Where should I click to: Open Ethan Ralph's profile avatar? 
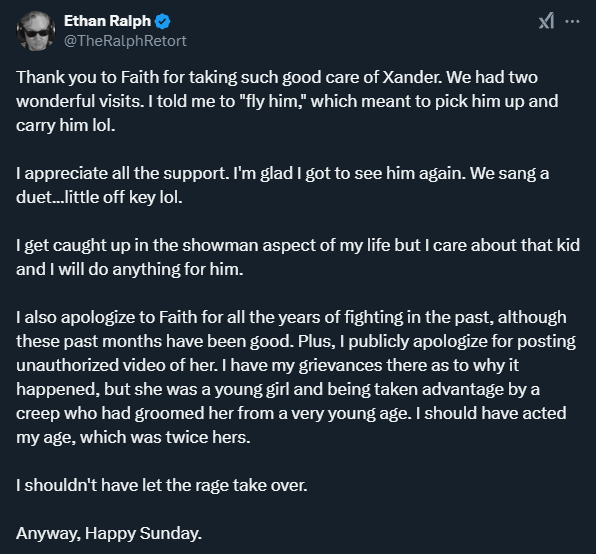click(x=36, y=31)
